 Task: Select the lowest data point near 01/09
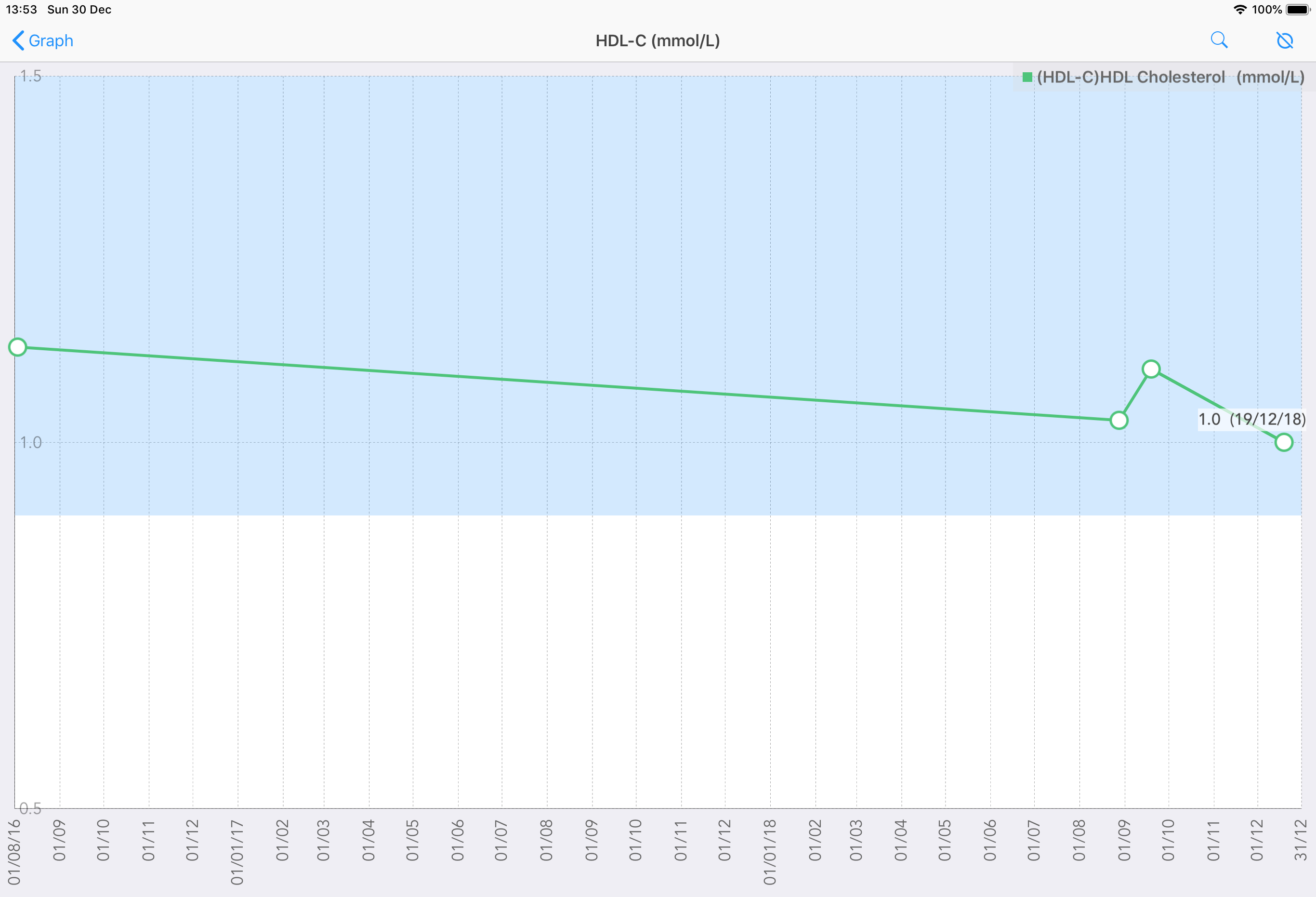tap(1119, 420)
